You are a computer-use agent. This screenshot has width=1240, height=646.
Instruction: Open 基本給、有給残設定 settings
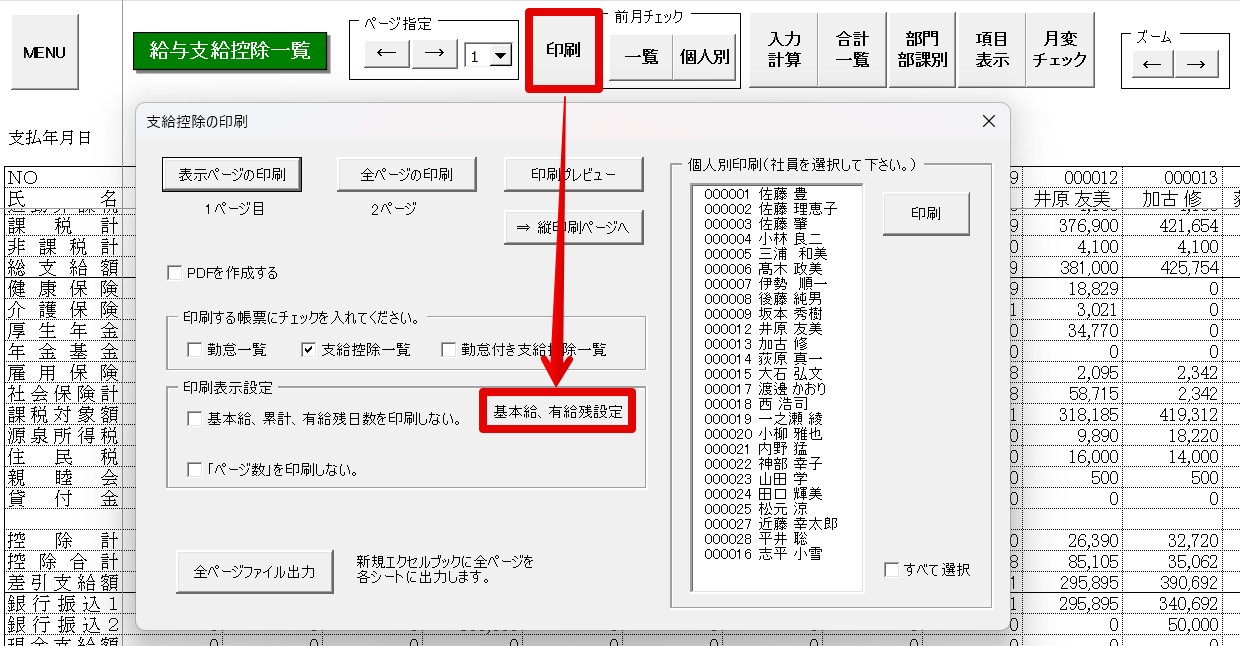tap(558, 411)
